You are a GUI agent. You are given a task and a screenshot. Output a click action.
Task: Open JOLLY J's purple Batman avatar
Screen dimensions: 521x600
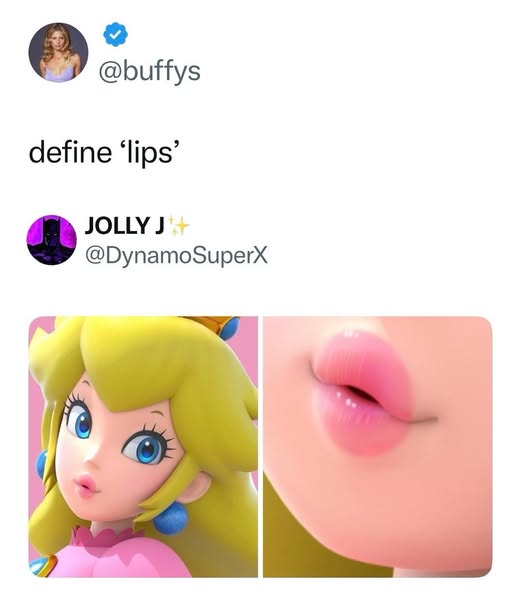coord(51,240)
